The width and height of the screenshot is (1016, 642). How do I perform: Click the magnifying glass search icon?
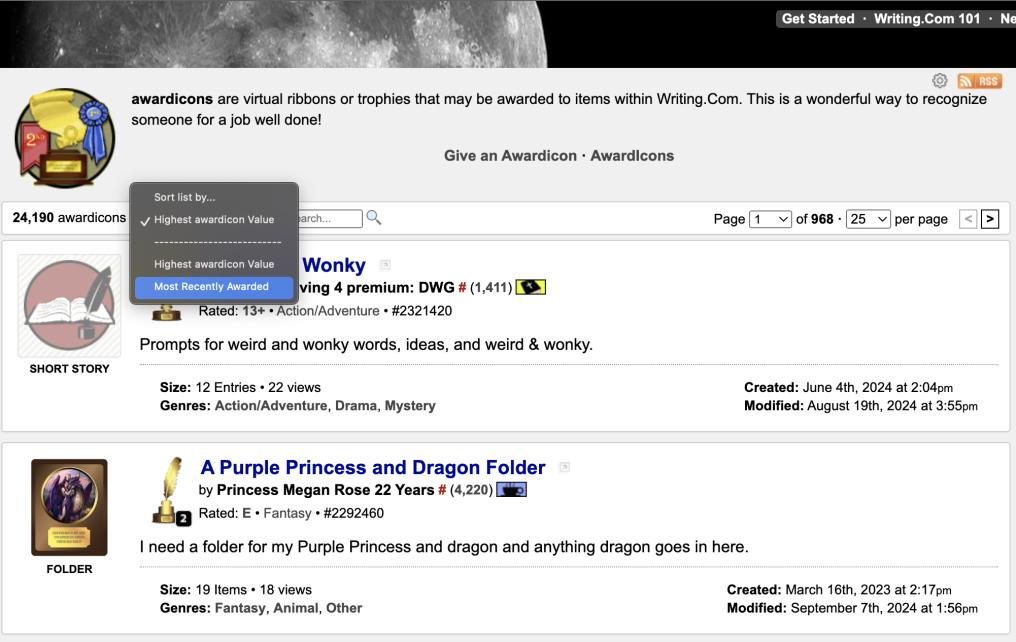pos(374,218)
